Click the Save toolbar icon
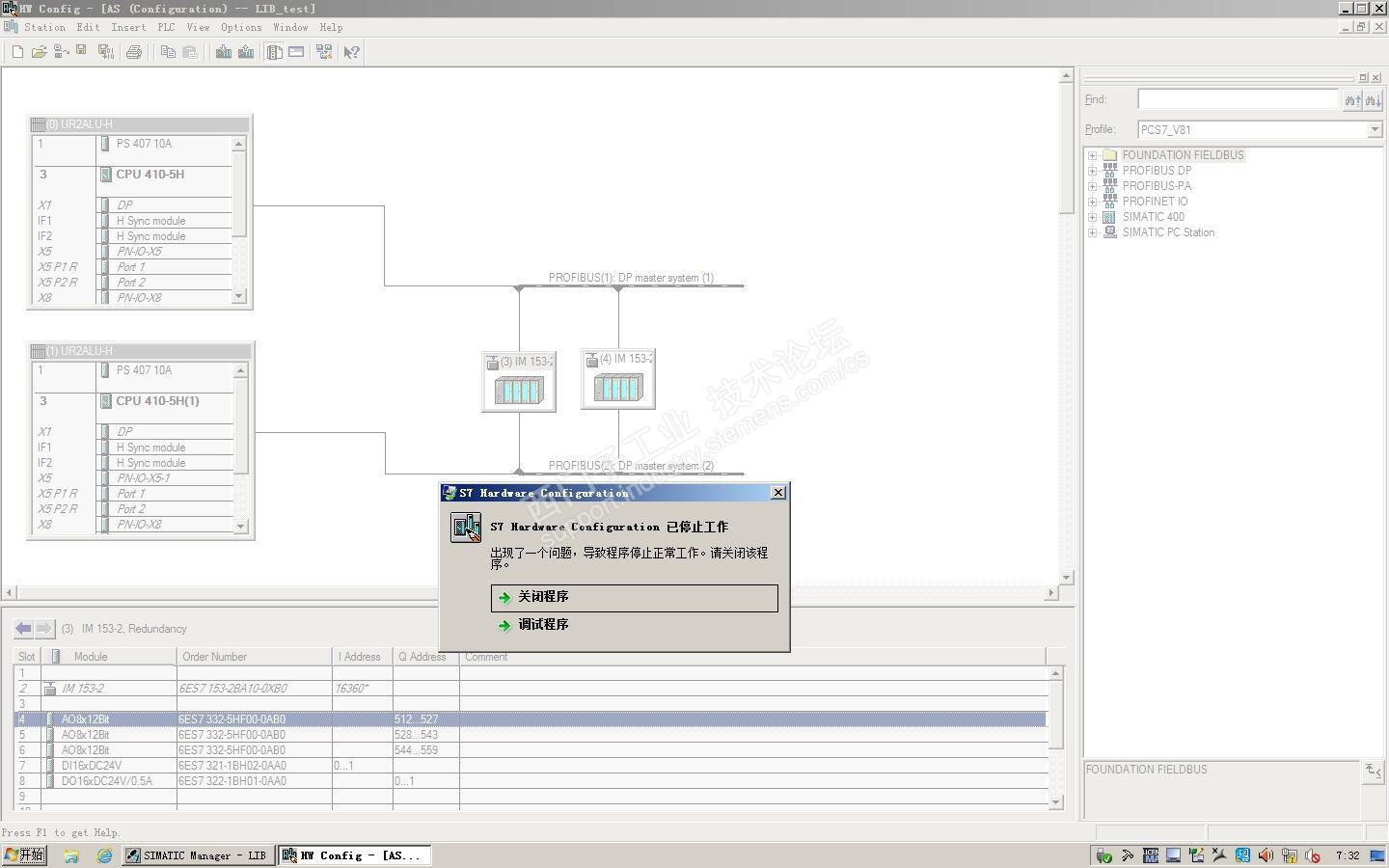 coord(82,52)
